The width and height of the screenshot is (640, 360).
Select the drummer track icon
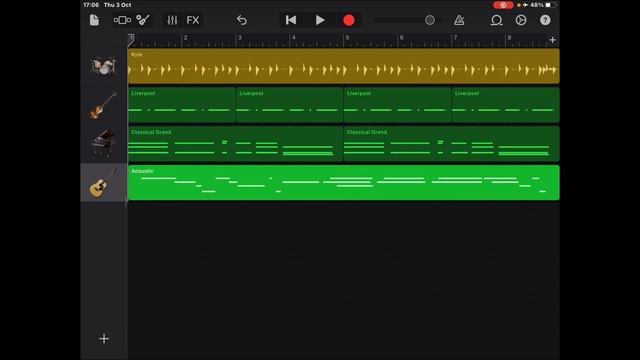pos(104,66)
